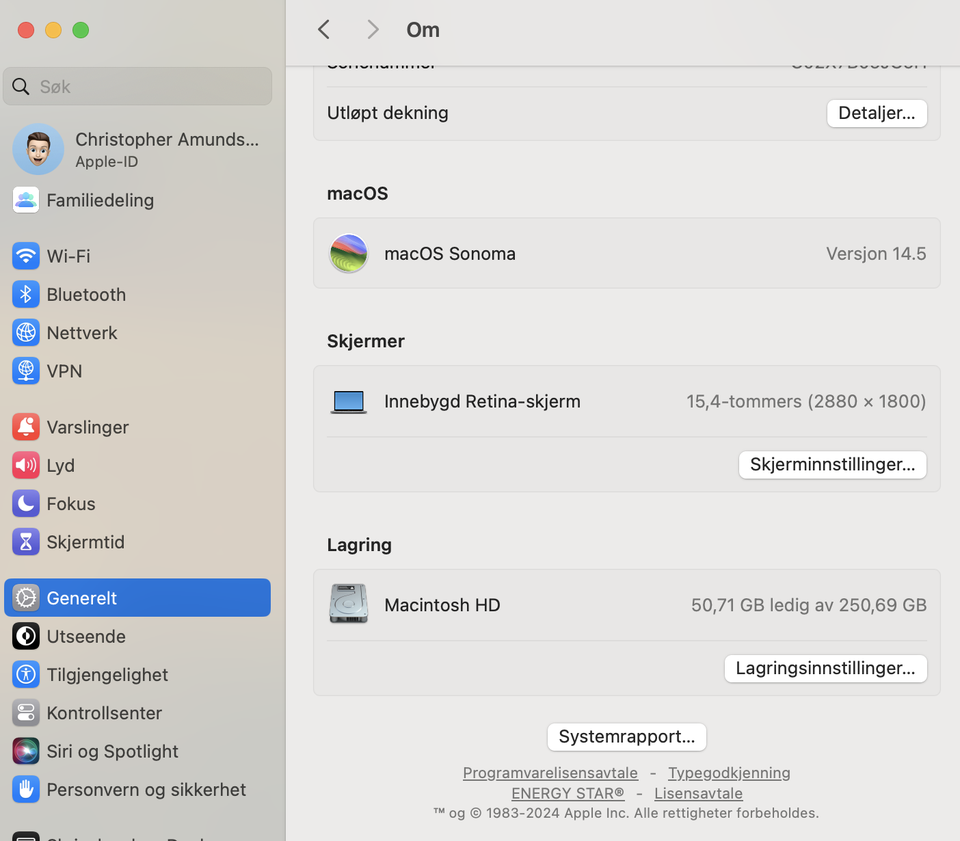Image resolution: width=960 pixels, height=841 pixels.
Task: Select Kontrollsenter label in sidebar
Action: (104, 713)
